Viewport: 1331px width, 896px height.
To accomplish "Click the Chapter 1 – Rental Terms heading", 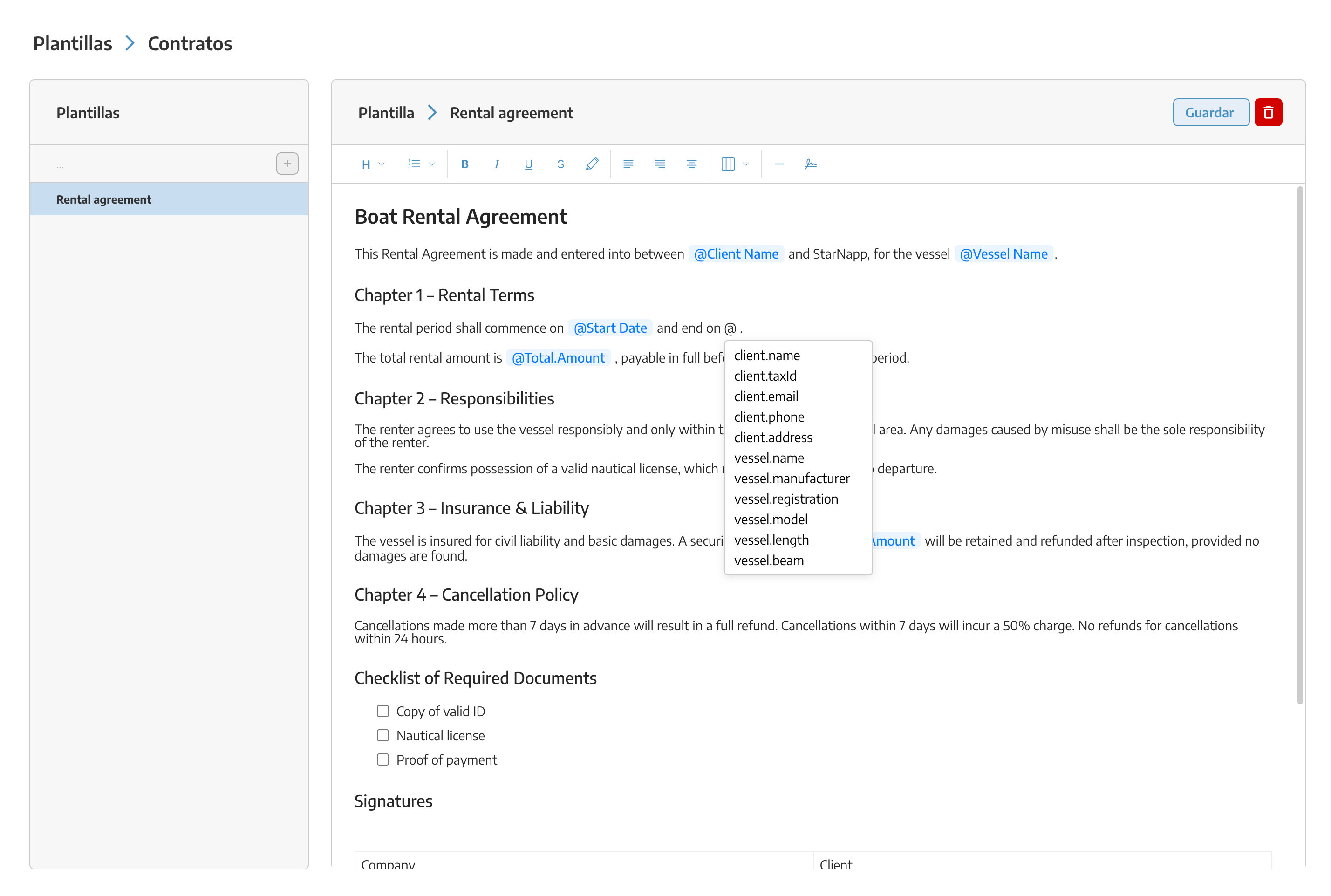I will pos(444,295).
